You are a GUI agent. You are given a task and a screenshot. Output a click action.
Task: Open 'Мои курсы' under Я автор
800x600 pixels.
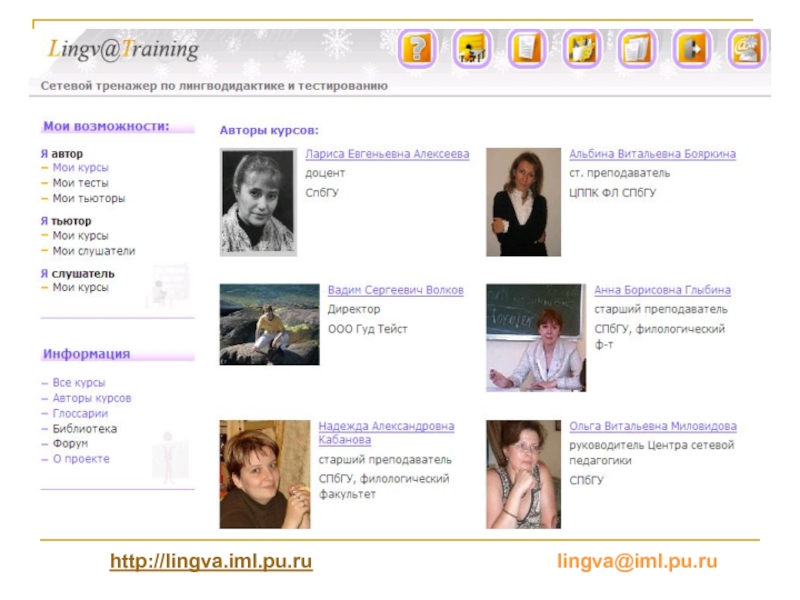click(x=81, y=167)
